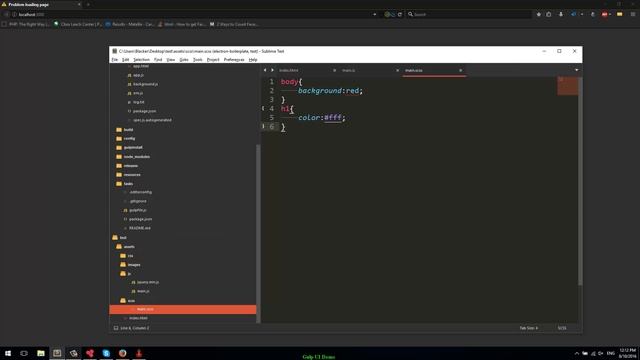Collapse the scss folder
640x360 pixels.
point(131,301)
